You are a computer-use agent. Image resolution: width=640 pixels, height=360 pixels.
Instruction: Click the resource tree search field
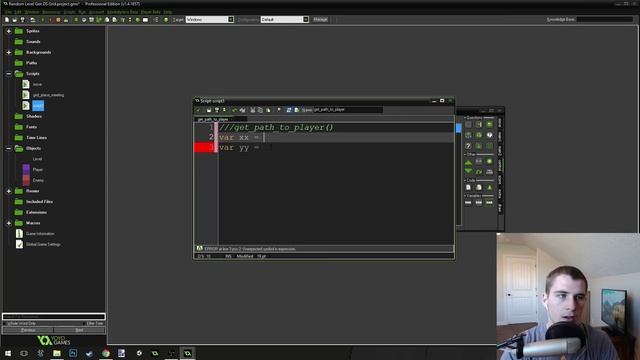(x=54, y=316)
